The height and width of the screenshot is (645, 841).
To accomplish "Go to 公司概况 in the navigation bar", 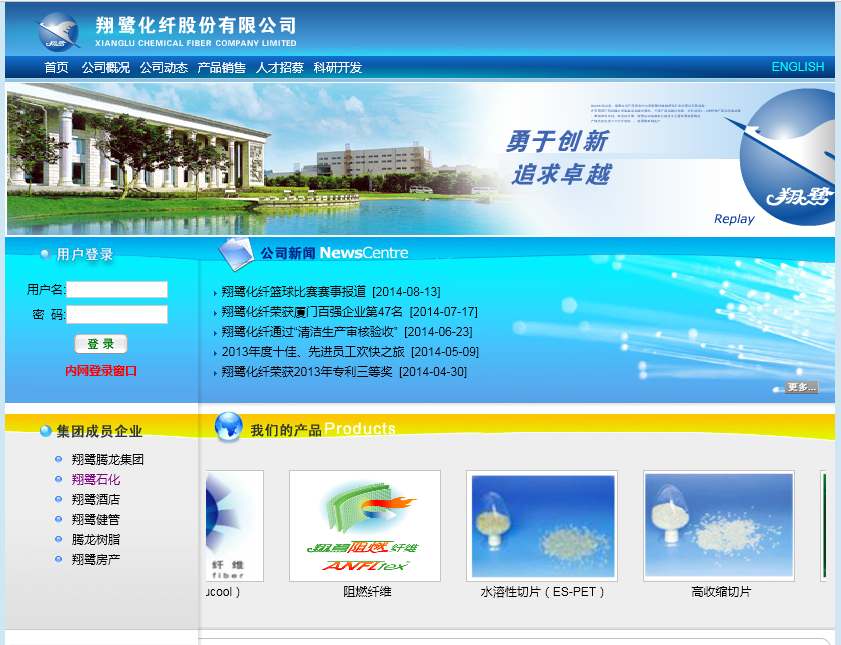I will (106, 68).
